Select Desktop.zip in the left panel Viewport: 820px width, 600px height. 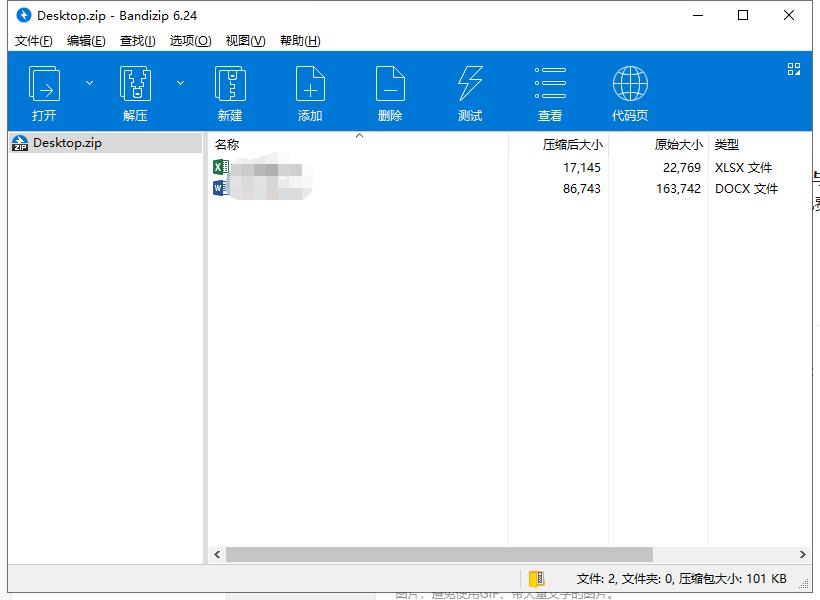point(63,142)
